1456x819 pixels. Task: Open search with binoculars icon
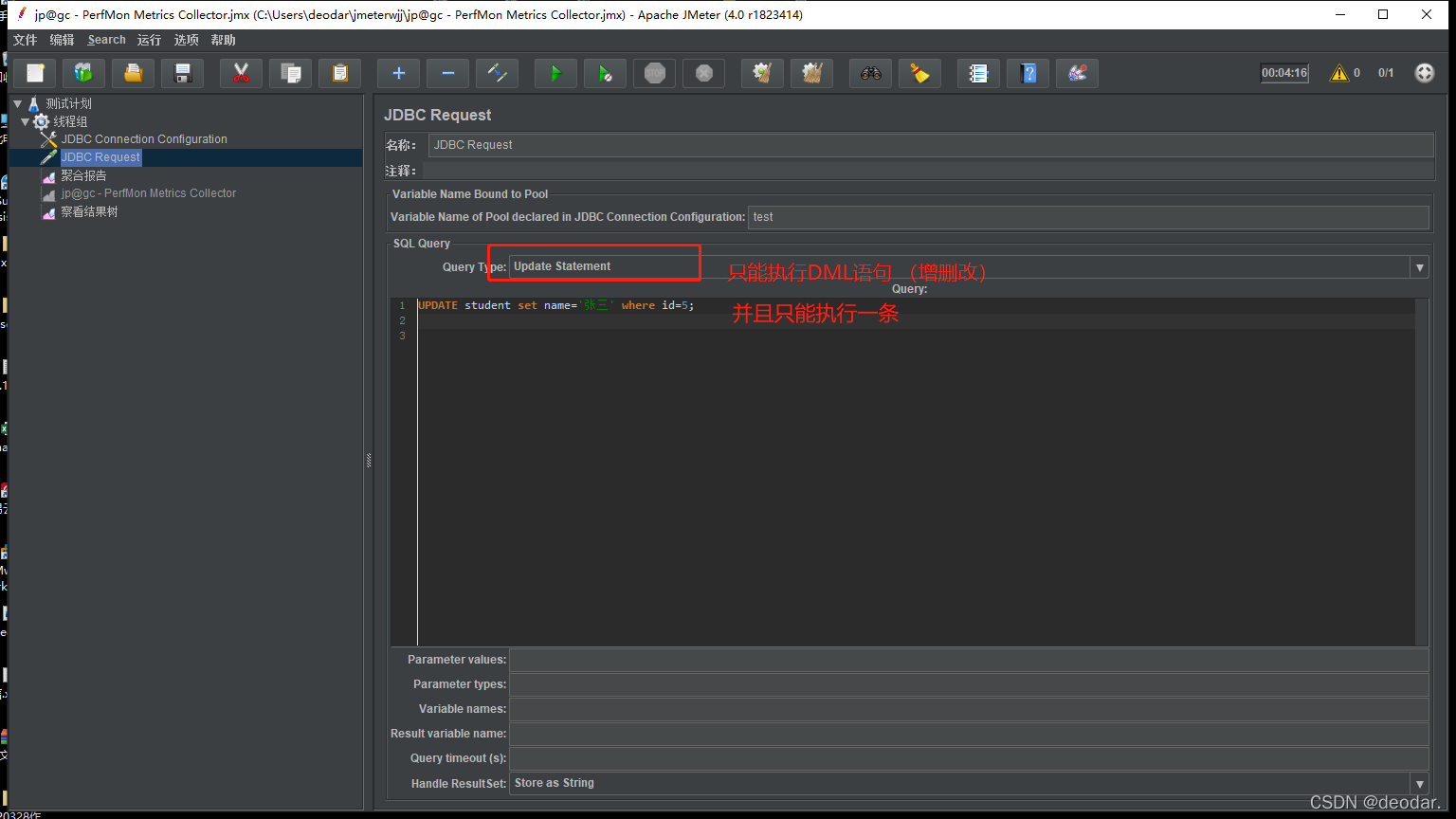[x=870, y=73]
